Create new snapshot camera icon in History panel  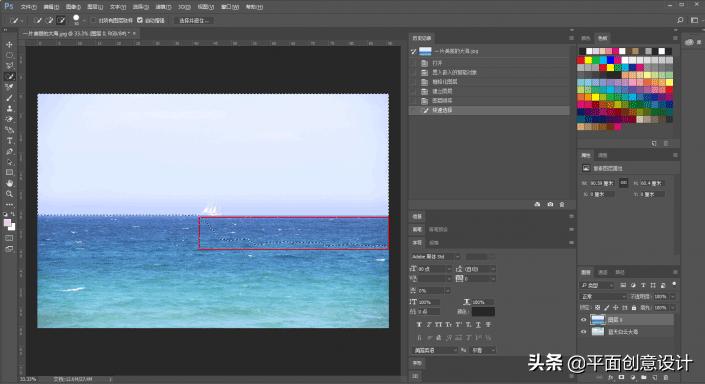click(x=550, y=205)
